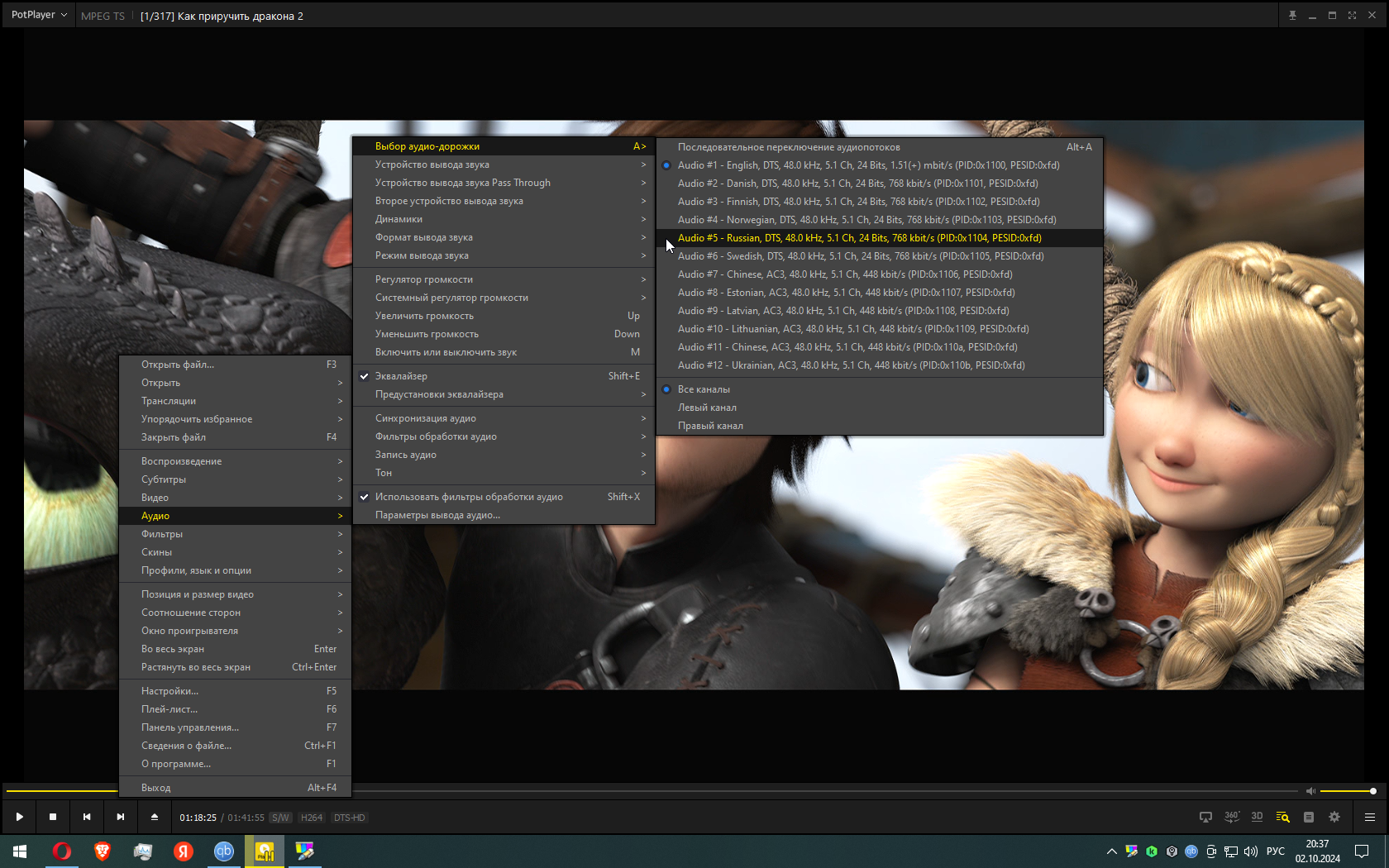
Task: Expand 'Предустановки эквалайзера' submenu
Action: pyautogui.click(x=504, y=394)
